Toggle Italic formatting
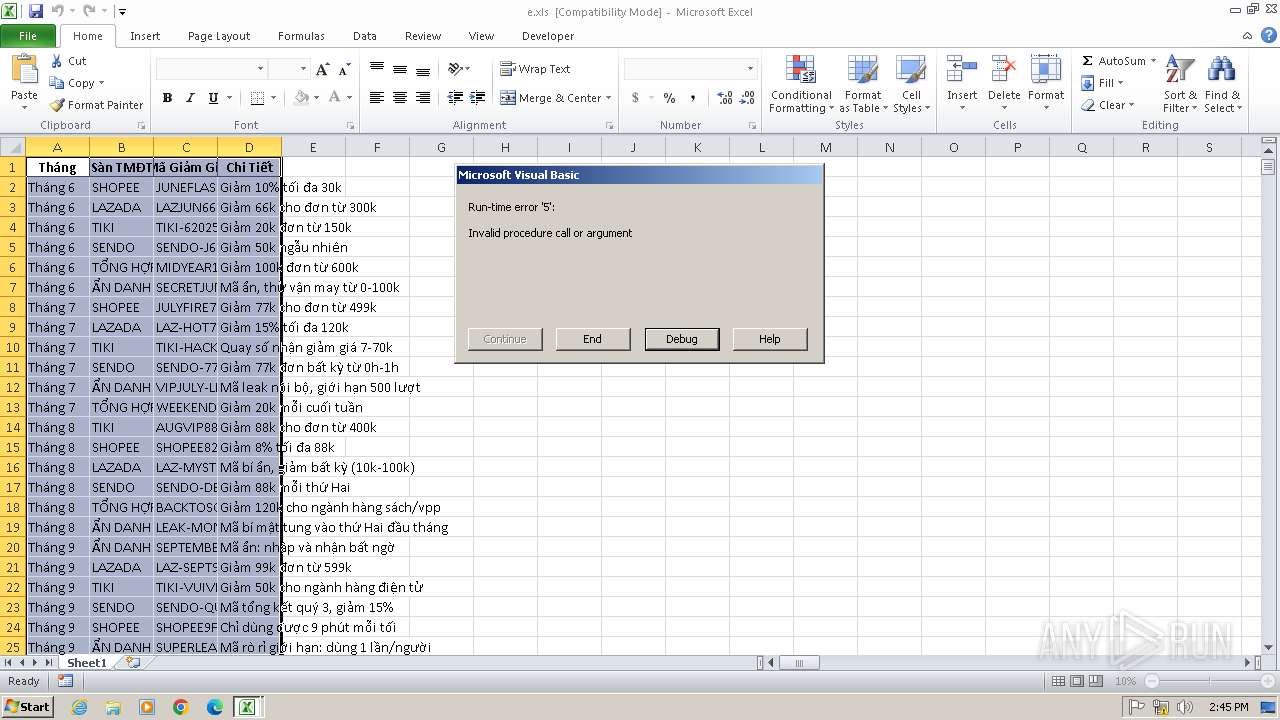Image resolution: width=1280 pixels, height=720 pixels. [190, 98]
